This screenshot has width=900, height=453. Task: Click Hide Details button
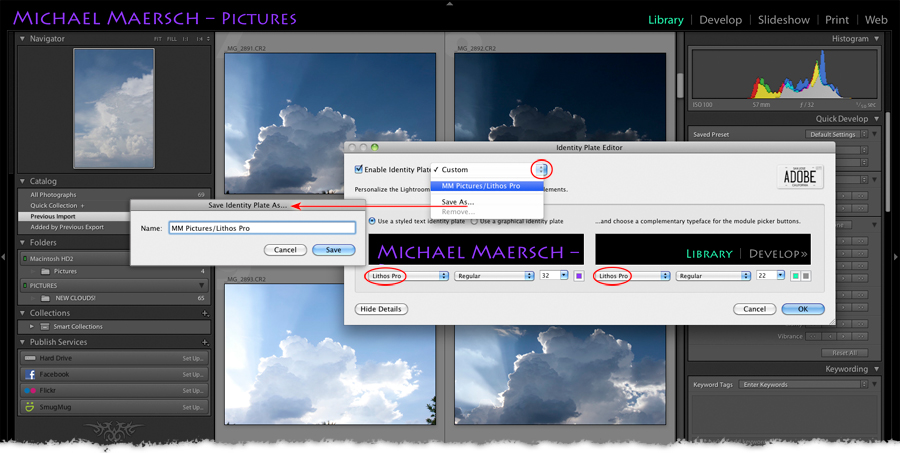tap(381, 309)
